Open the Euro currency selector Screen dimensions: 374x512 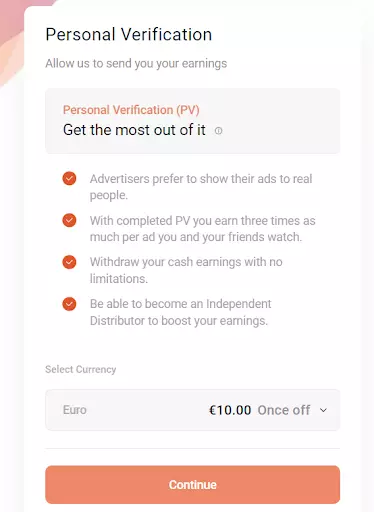[x=193, y=410]
